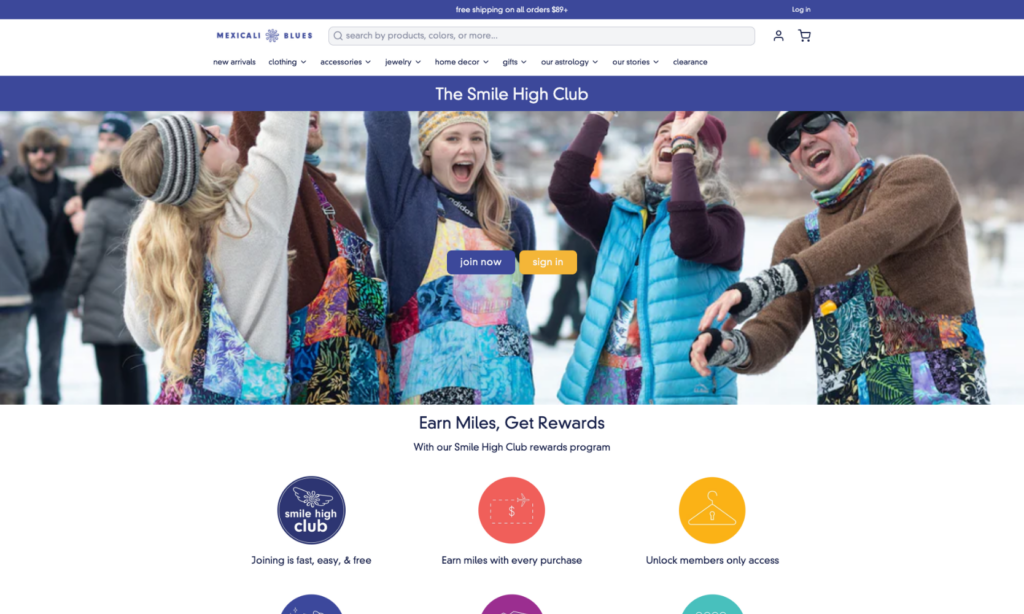Click the Mexicali Blues logo

264,36
